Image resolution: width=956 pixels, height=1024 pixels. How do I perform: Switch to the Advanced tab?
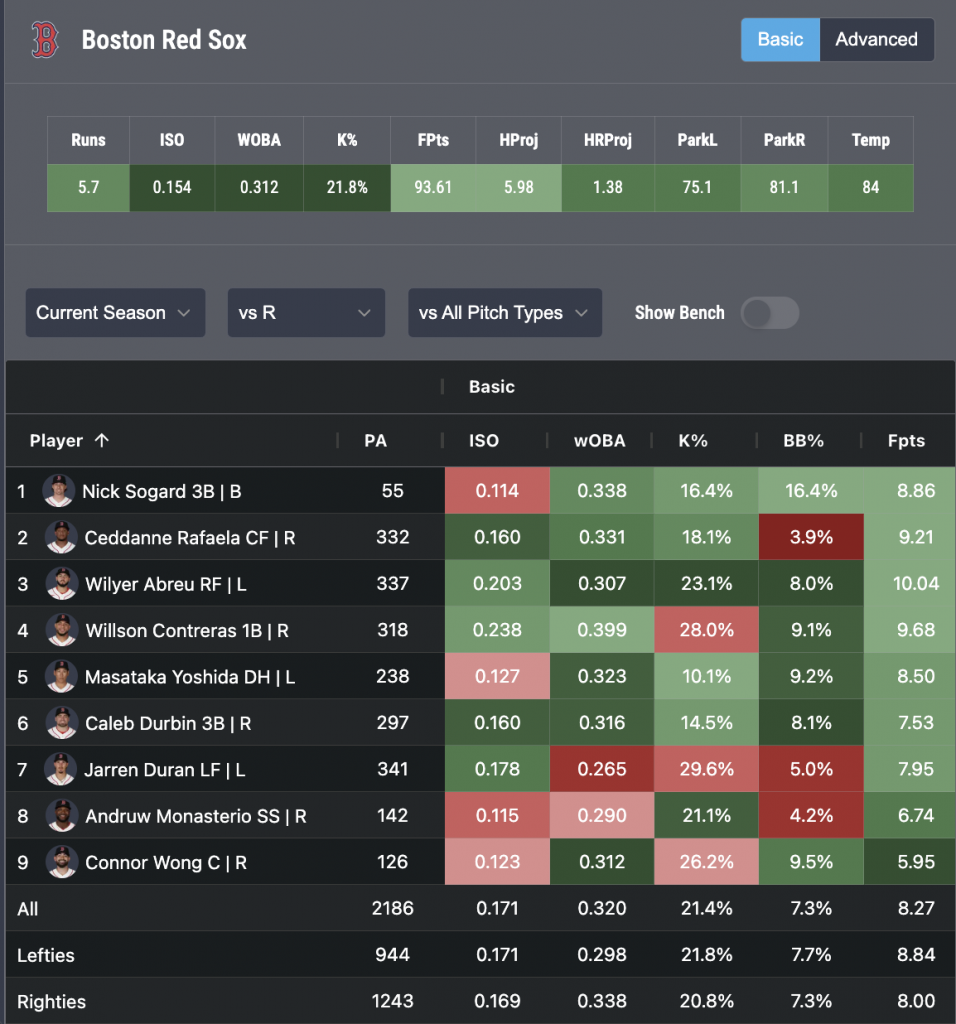pyautogui.click(x=876, y=39)
